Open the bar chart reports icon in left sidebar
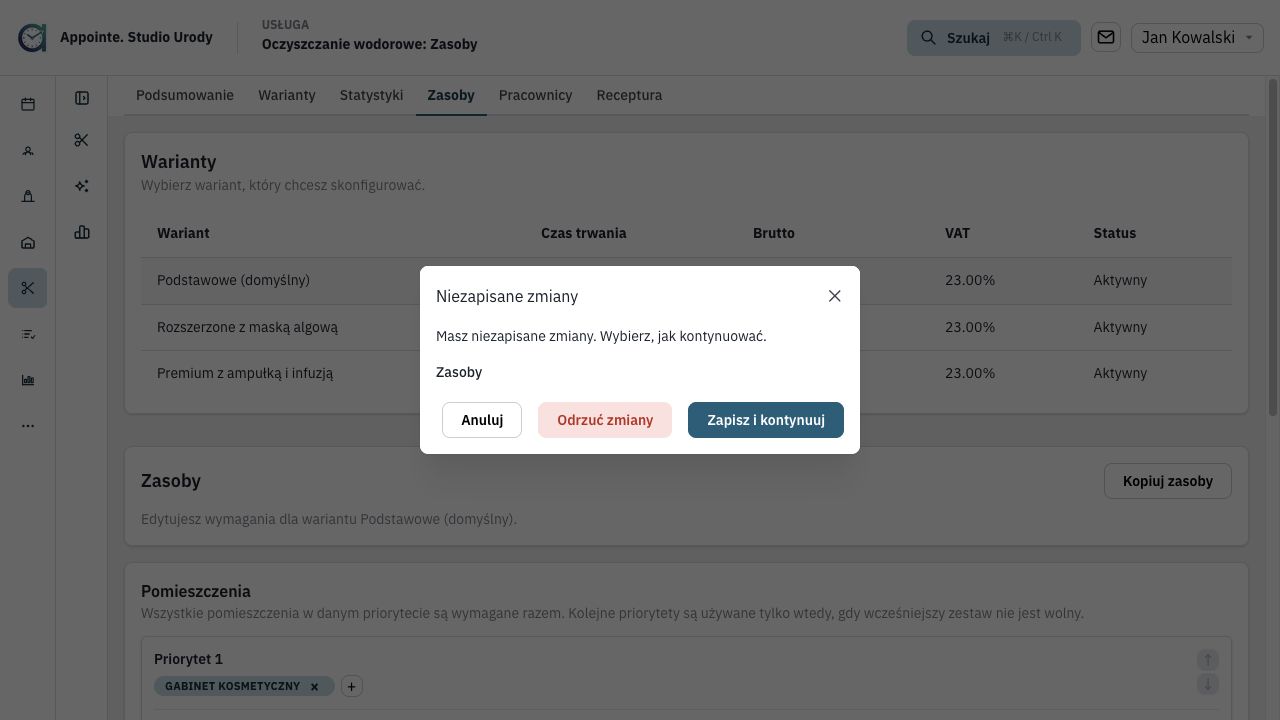The width and height of the screenshot is (1280, 720). coord(28,380)
